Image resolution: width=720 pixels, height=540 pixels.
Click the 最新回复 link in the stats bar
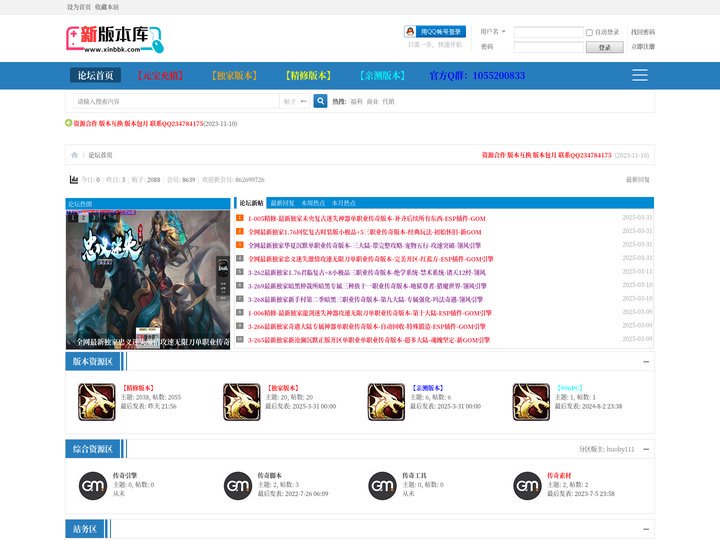tap(638, 180)
